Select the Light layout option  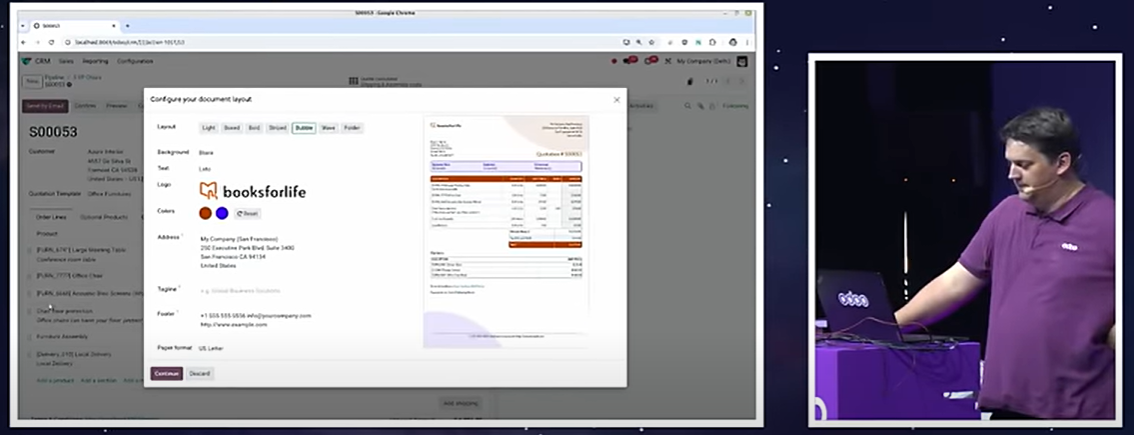[209, 128]
